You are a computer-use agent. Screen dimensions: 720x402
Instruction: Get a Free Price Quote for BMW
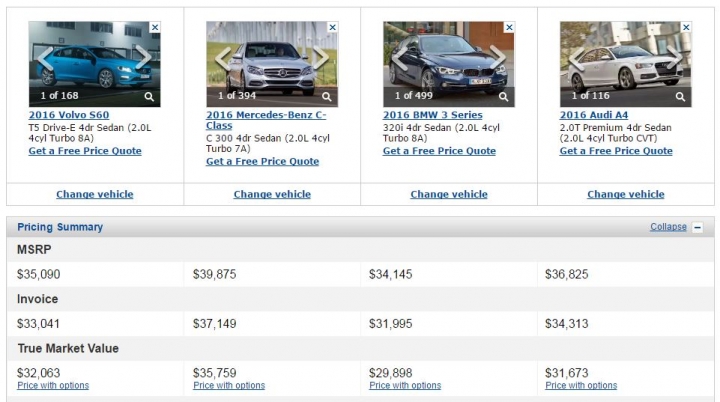[x=439, y=151]
